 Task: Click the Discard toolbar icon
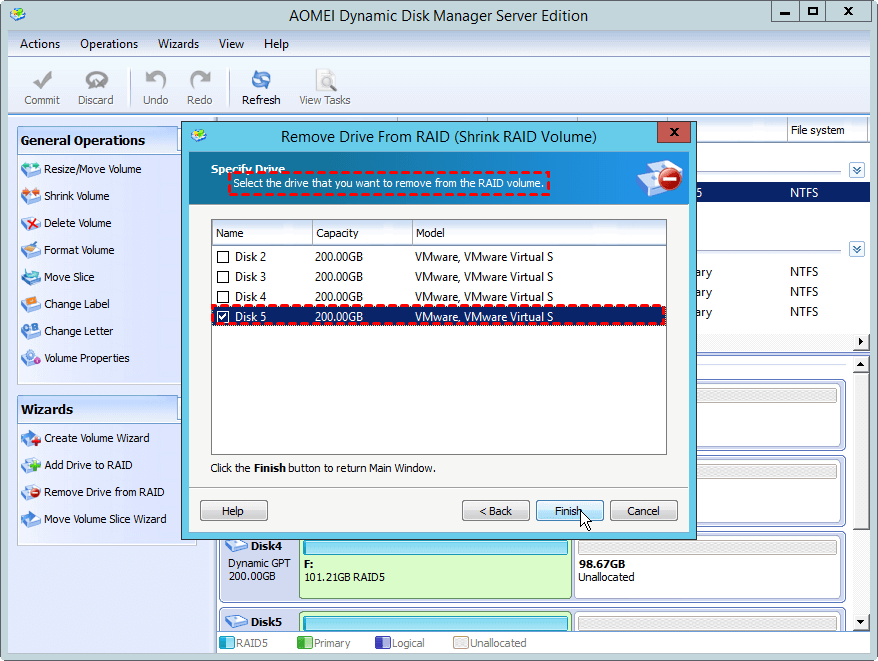pos(96,87)
